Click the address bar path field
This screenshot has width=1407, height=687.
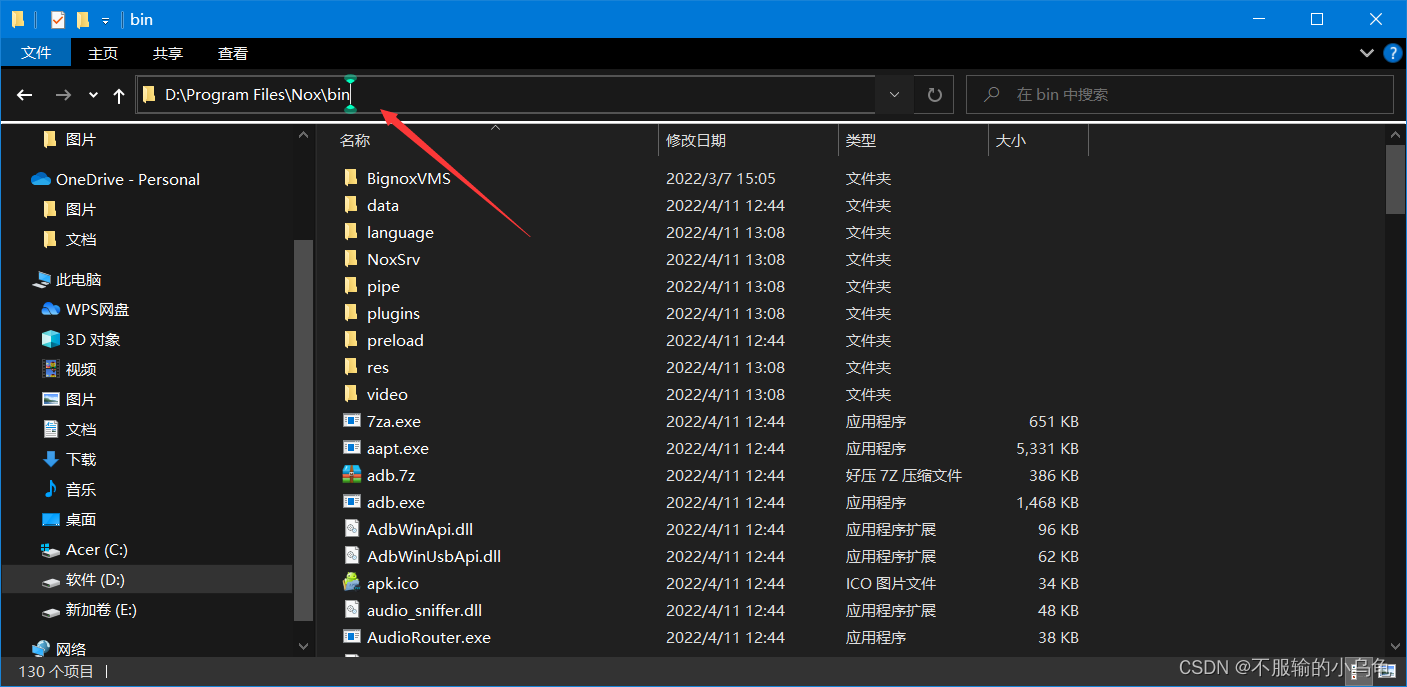pyautogui.click(x=506, y=95)
